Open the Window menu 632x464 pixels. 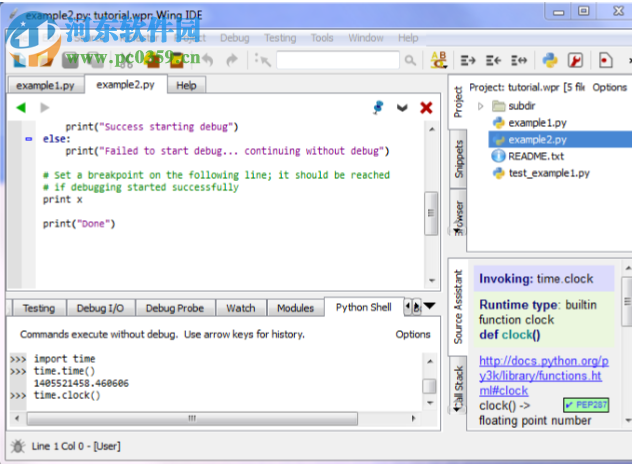pos(366,38)
